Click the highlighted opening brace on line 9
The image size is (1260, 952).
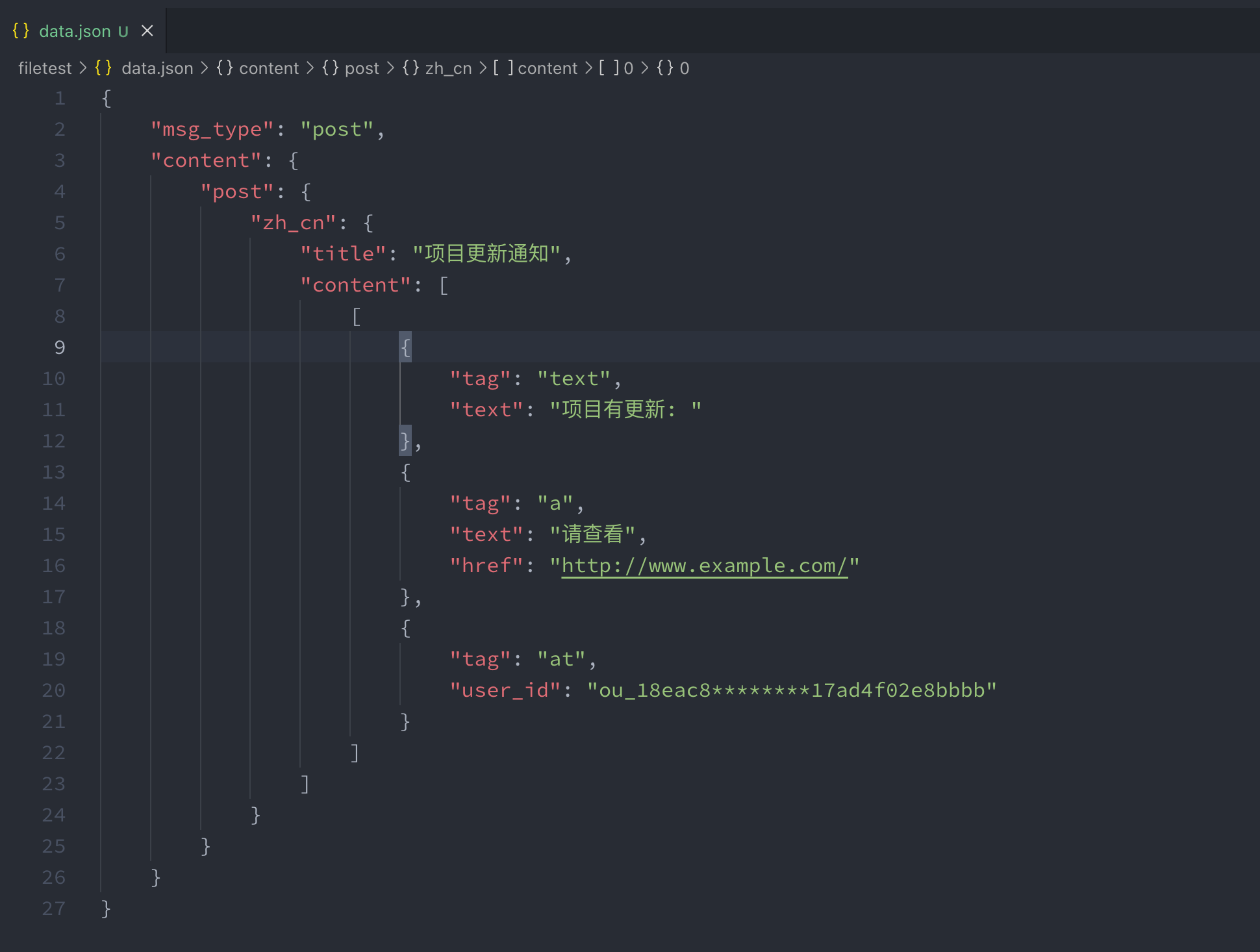click(405, 347)
